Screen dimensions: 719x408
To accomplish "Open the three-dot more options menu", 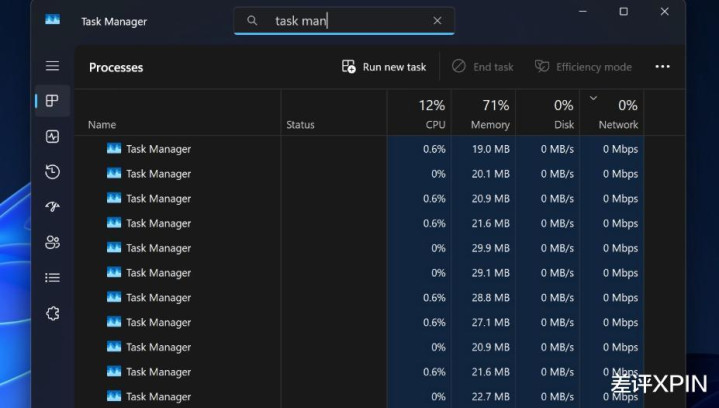I will (662, 67).
